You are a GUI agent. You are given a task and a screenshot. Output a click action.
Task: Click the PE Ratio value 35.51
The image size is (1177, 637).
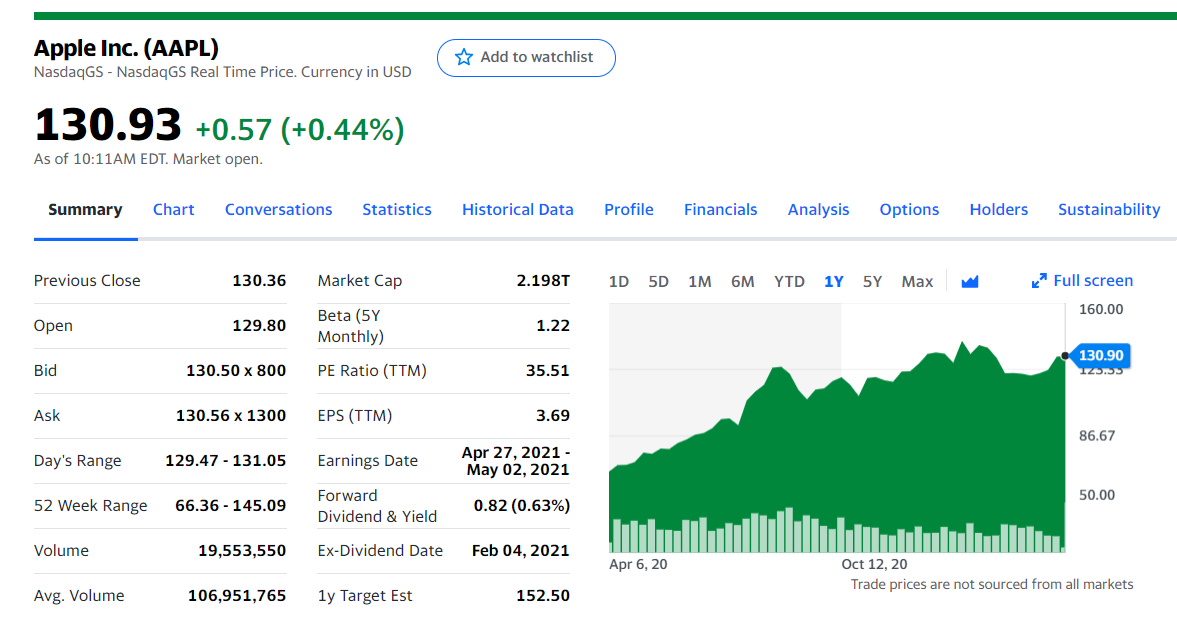[548, 371]
